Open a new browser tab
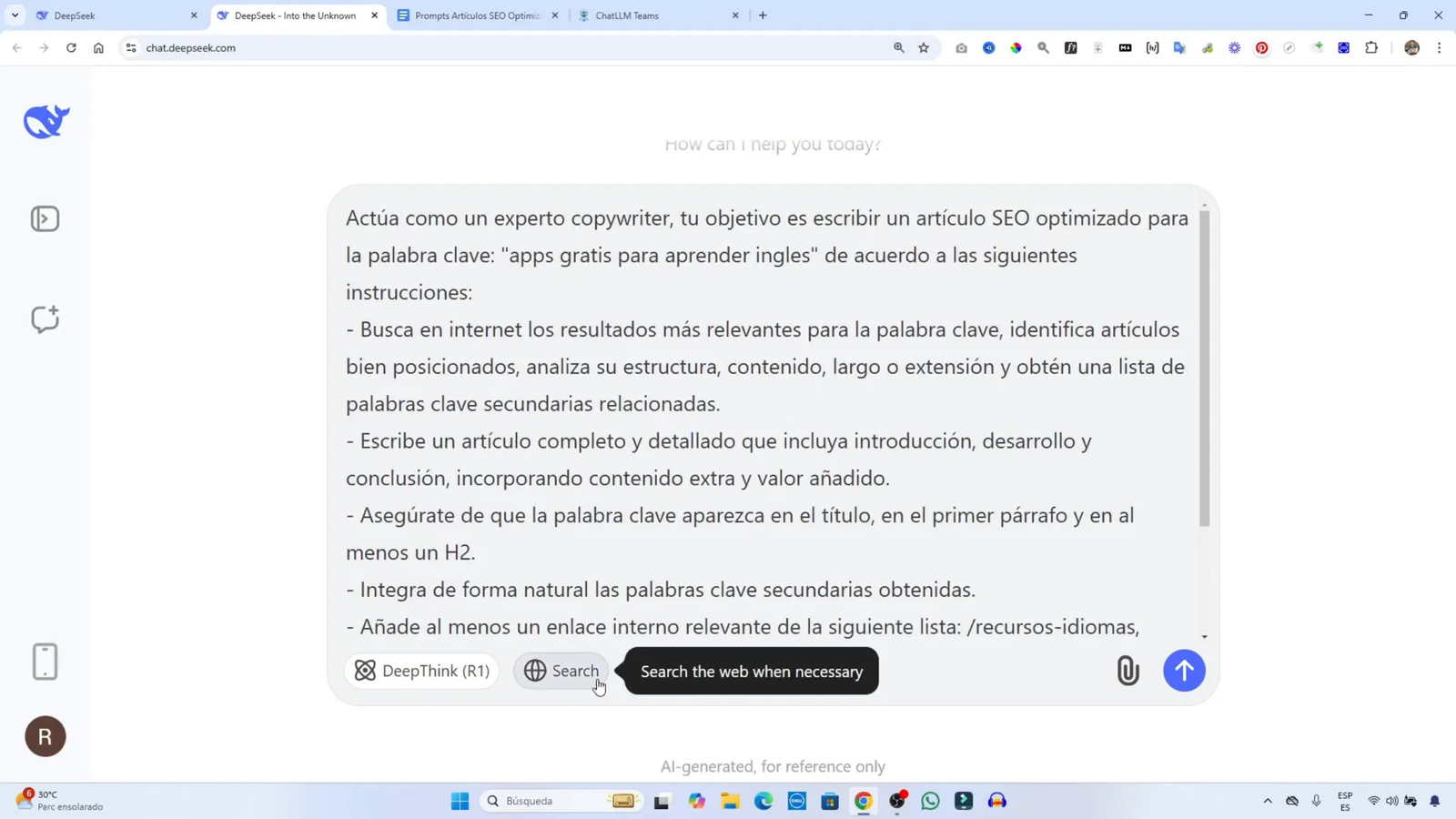 tap(763, 15)
